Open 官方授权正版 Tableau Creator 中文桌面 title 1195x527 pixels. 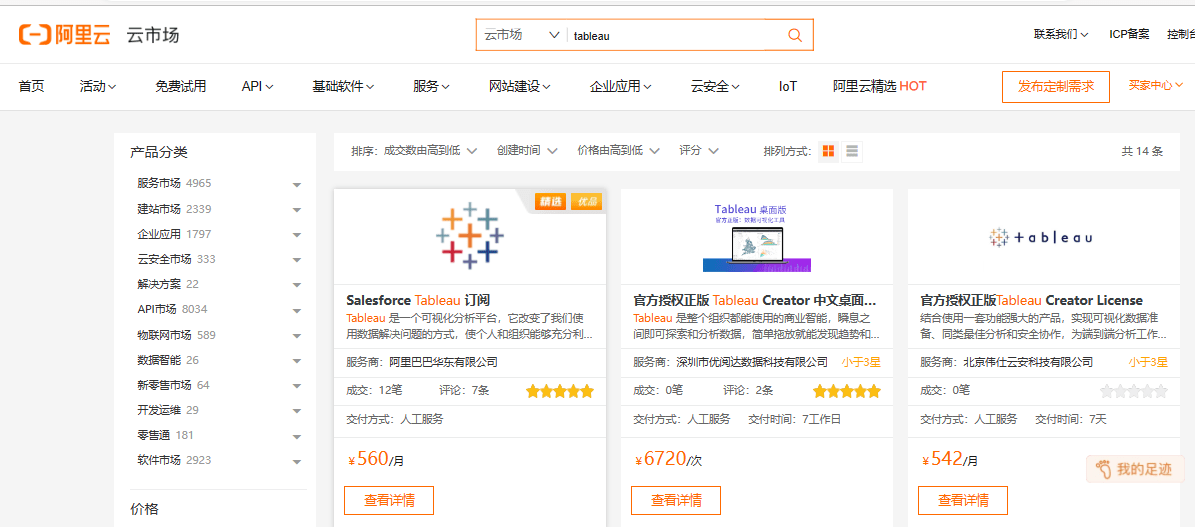(754, 300)
